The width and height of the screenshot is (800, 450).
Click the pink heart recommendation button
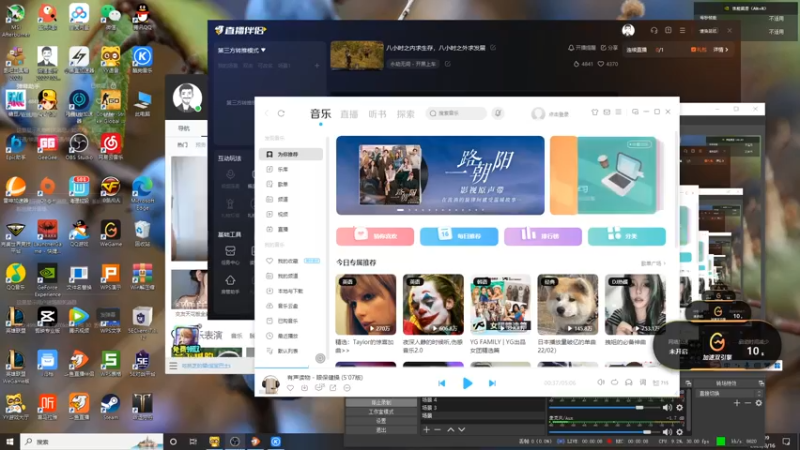375,236
